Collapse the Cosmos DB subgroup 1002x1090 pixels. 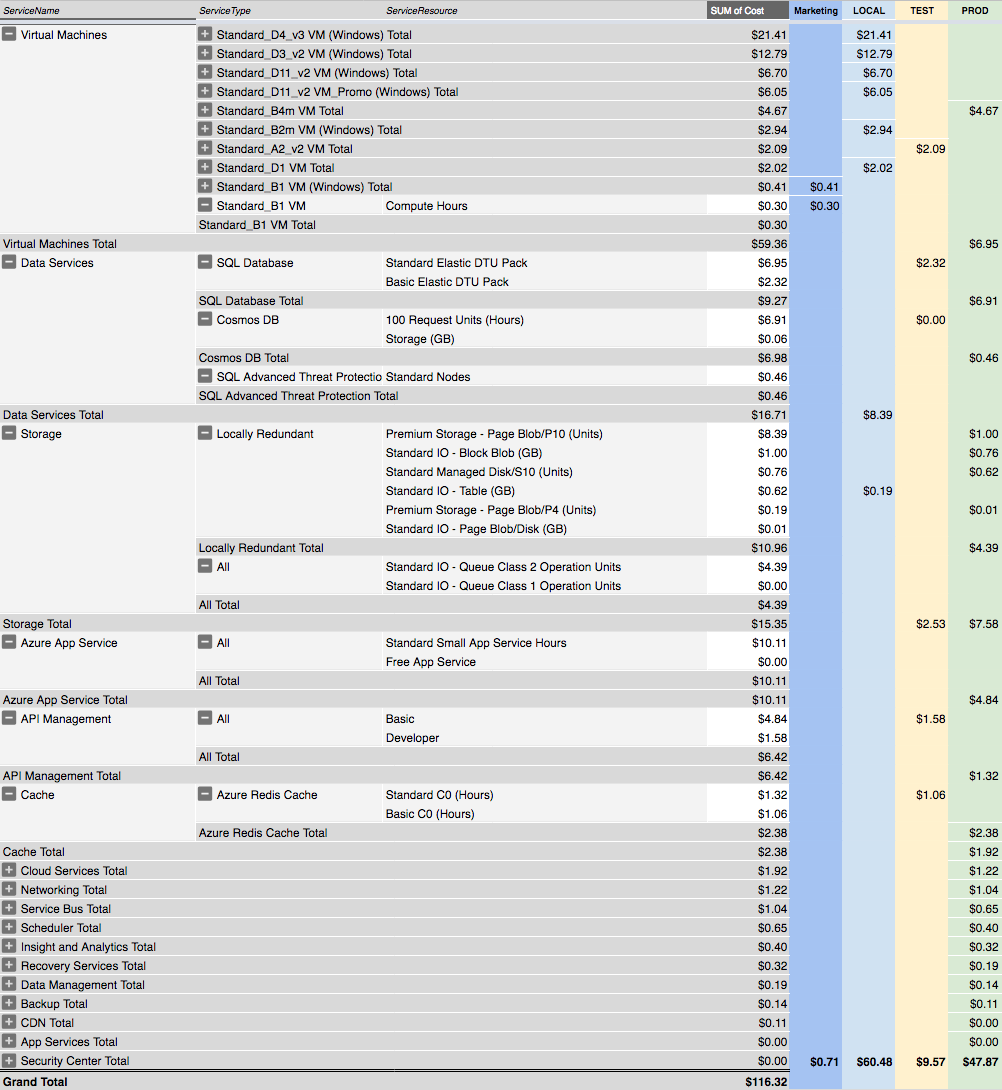pos(204,319)
